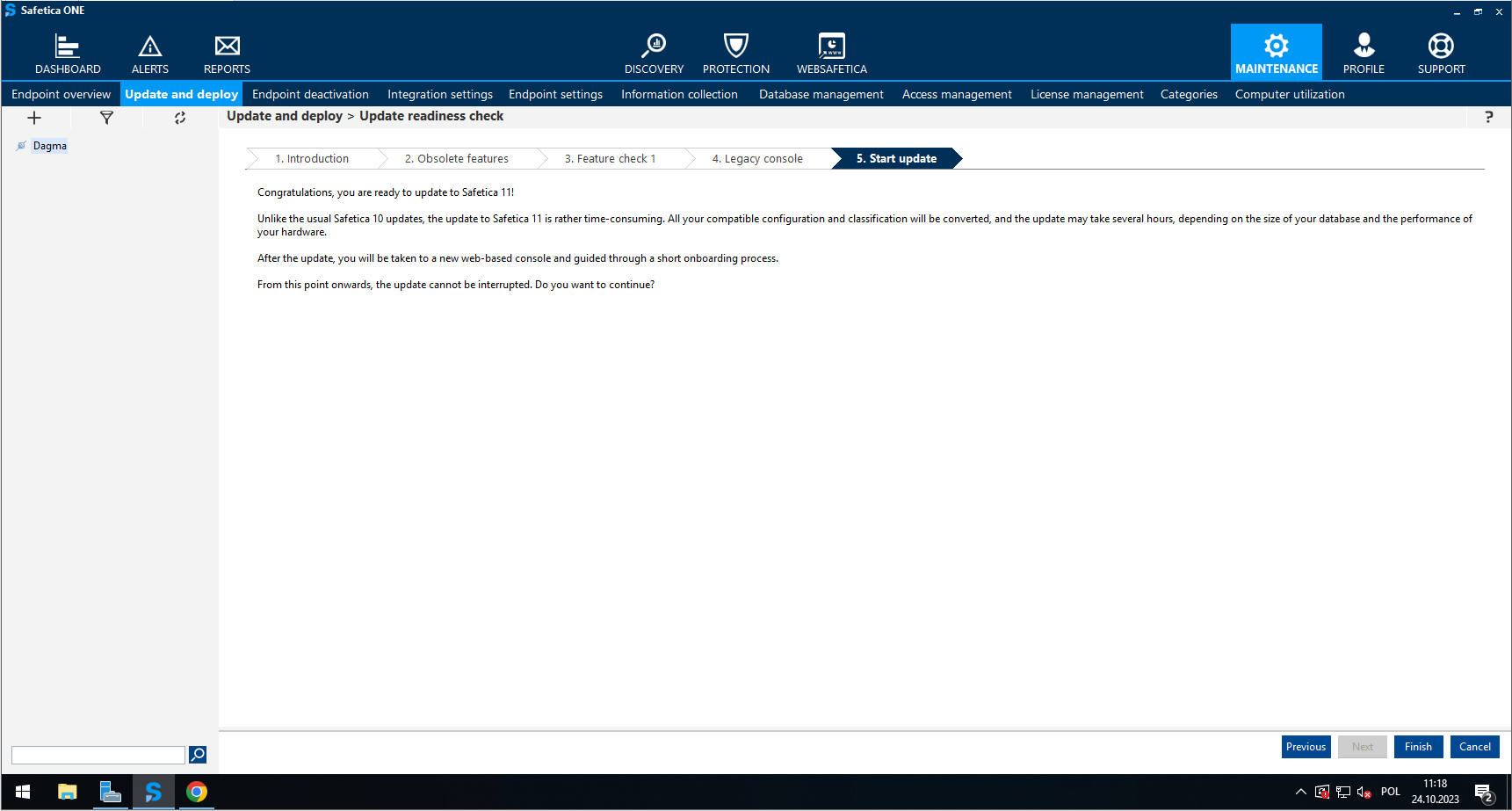Image resolution: width=1512 pixels, height=811 pixels.
Task: Select the Dagma tree node
Action: pos(50,146)
